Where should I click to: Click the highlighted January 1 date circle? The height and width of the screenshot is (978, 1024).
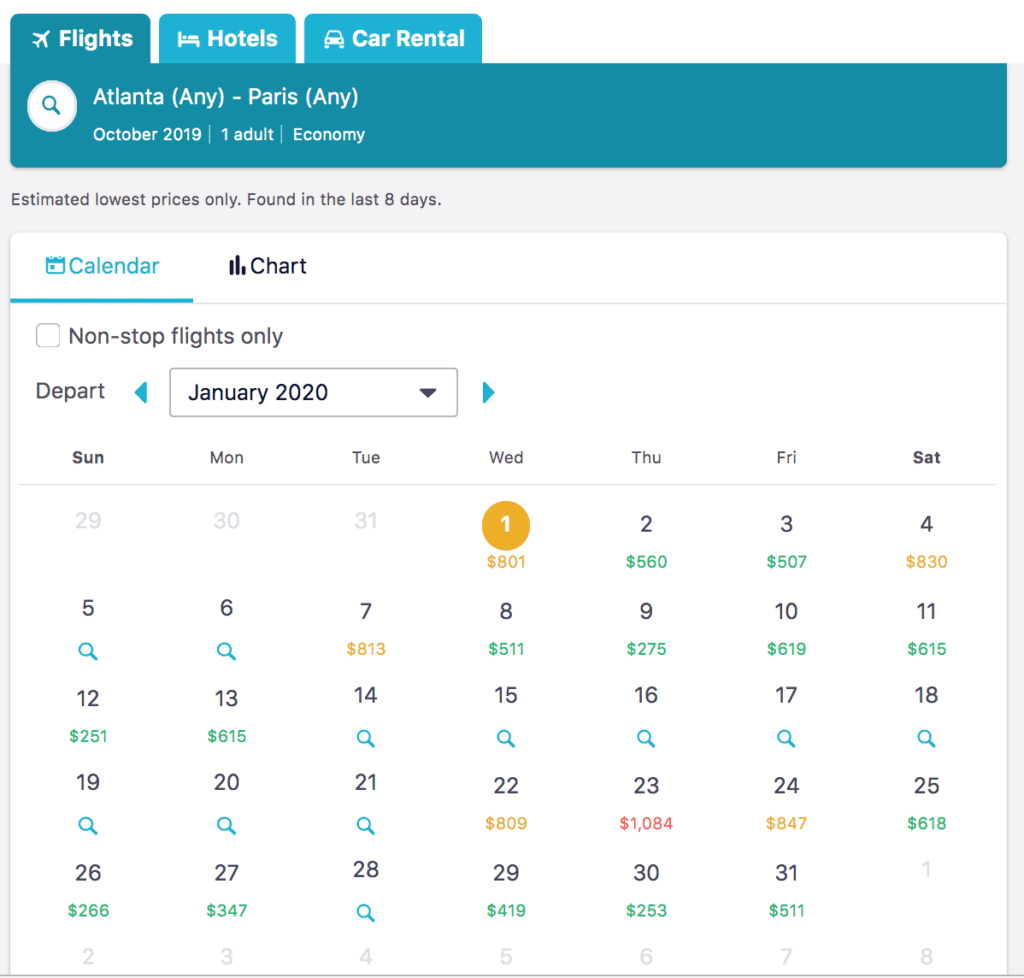click(505, 524)
